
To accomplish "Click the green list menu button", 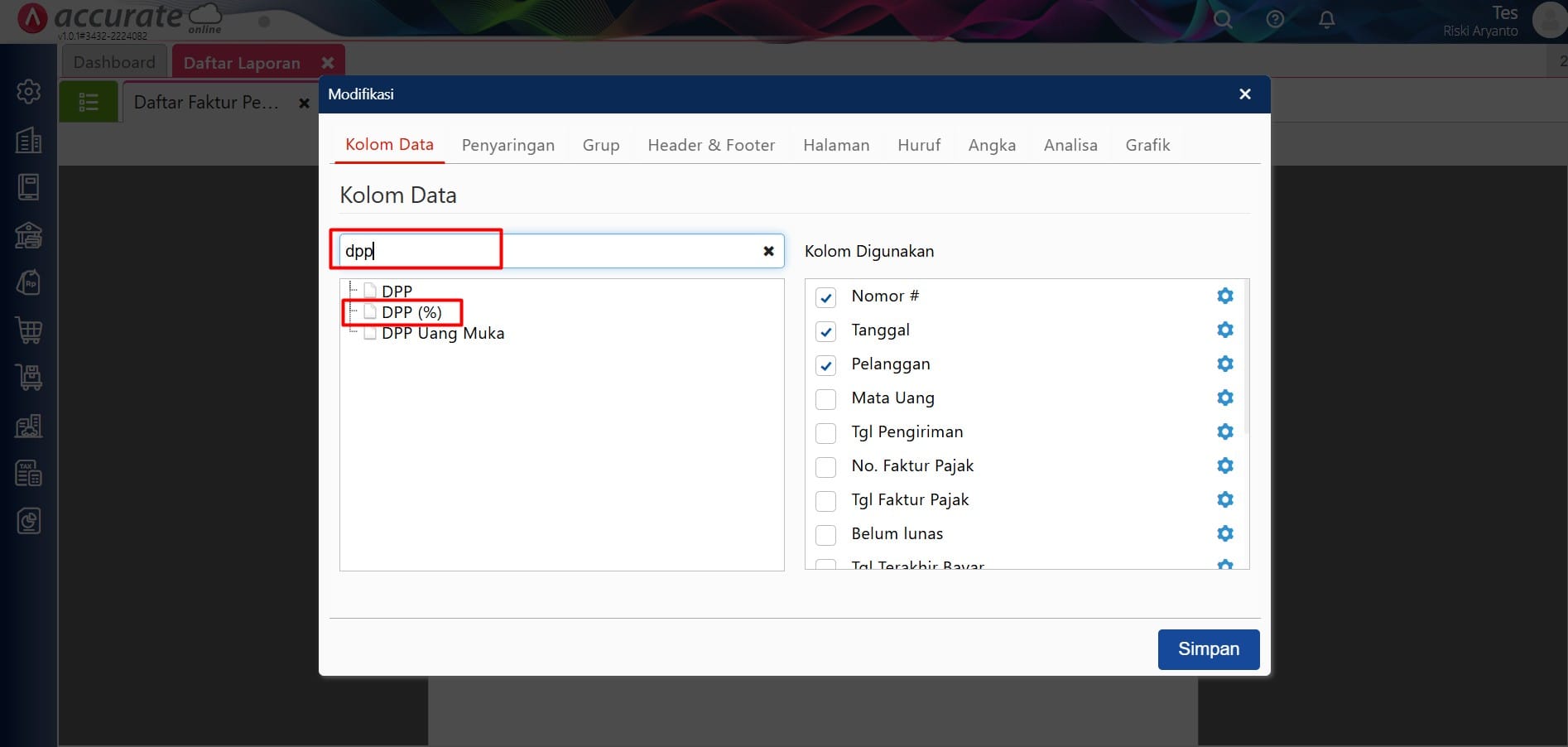I will (89, 102).
